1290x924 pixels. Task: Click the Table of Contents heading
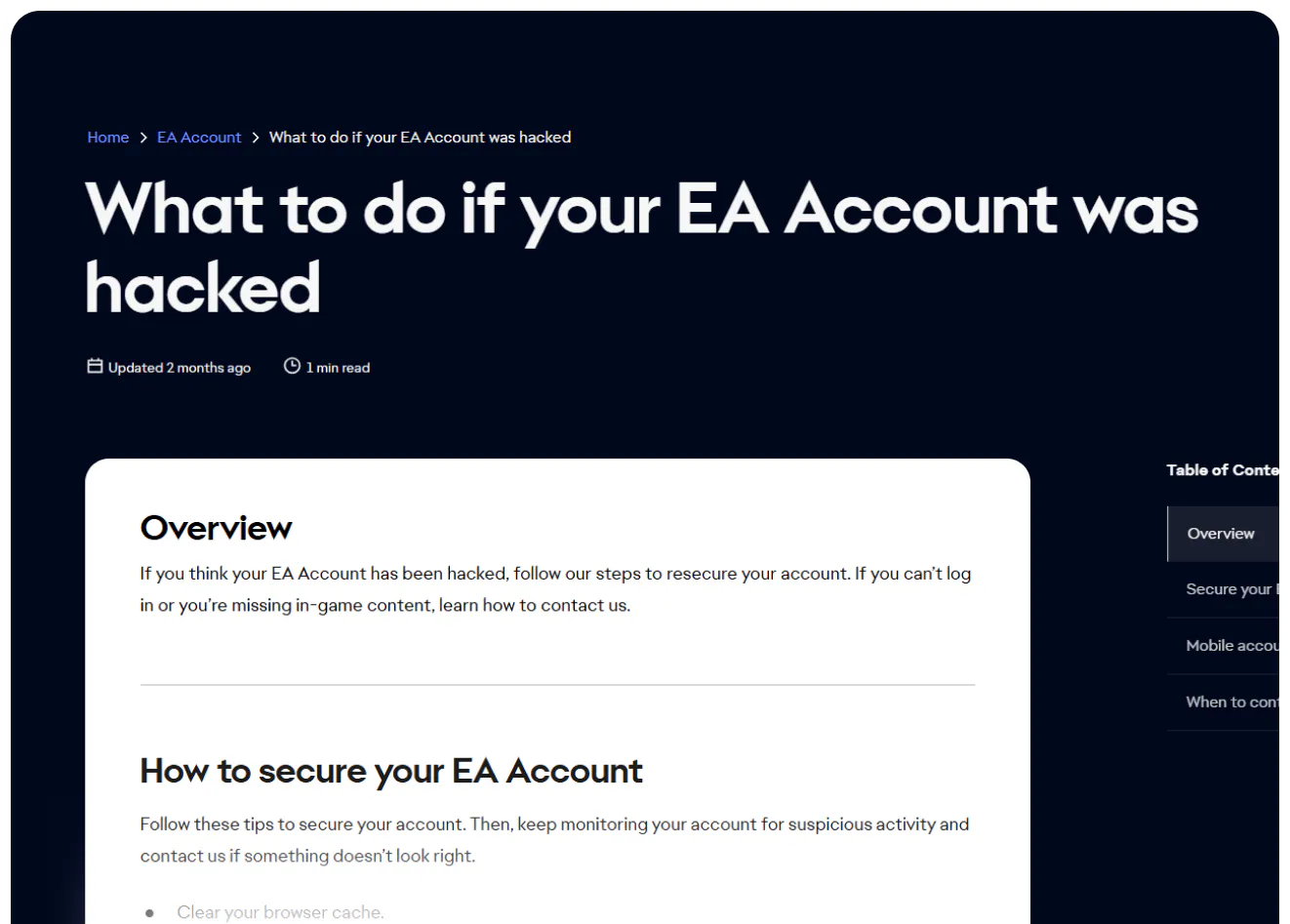point(1222,470)
